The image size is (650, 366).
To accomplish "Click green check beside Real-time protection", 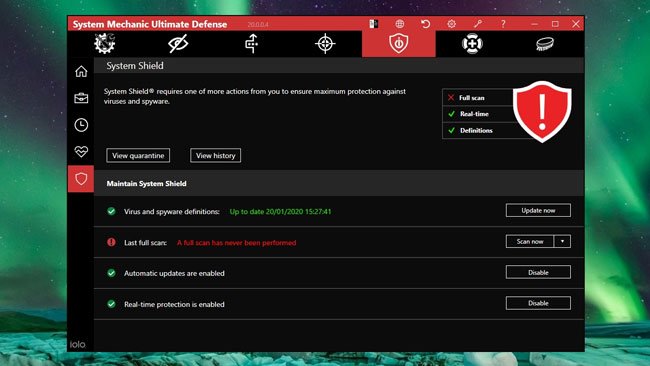I will pos(111,304).
